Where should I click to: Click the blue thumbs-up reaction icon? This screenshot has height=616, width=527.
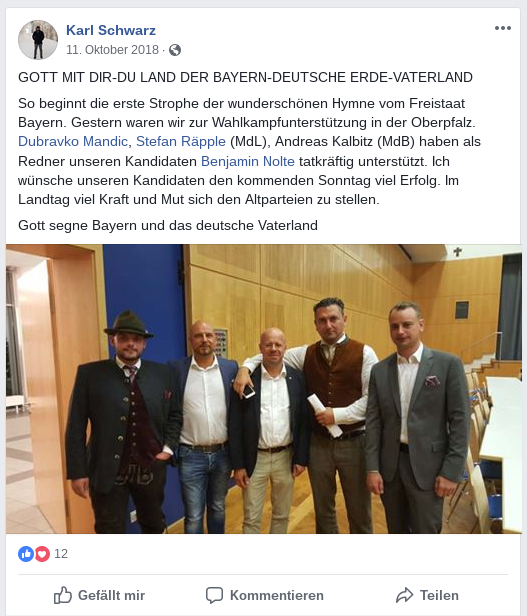point(26,554)
